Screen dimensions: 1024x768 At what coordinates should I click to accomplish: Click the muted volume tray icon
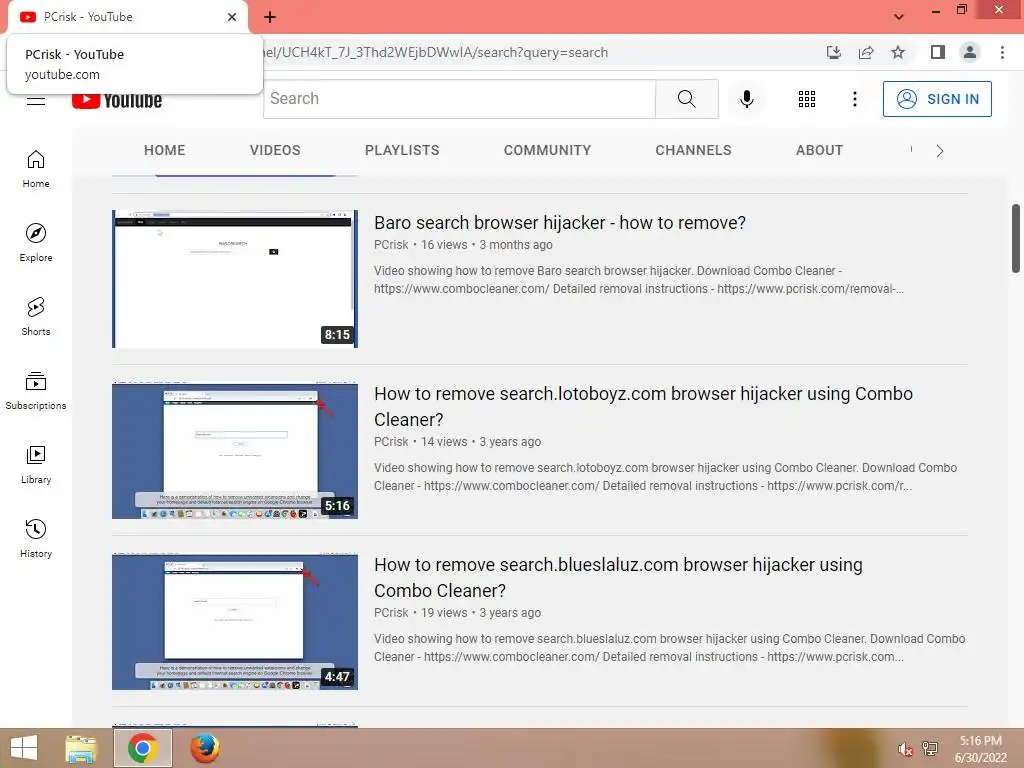click(x=904, y=749)
